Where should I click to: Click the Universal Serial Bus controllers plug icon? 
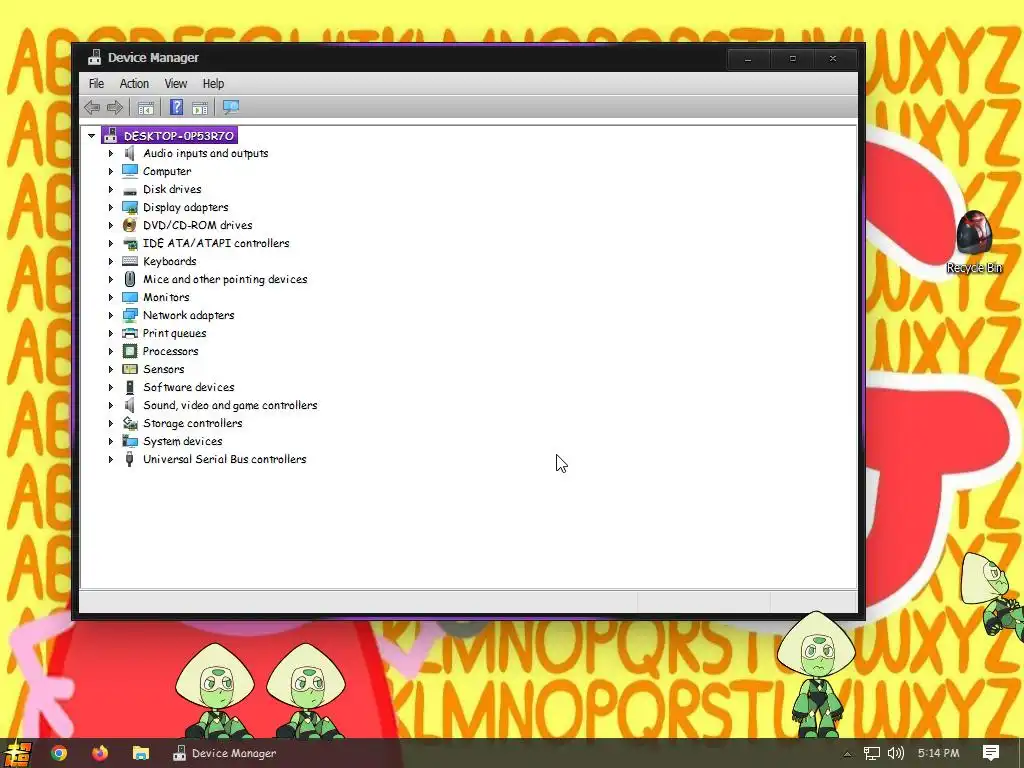(x=130, y=459)
